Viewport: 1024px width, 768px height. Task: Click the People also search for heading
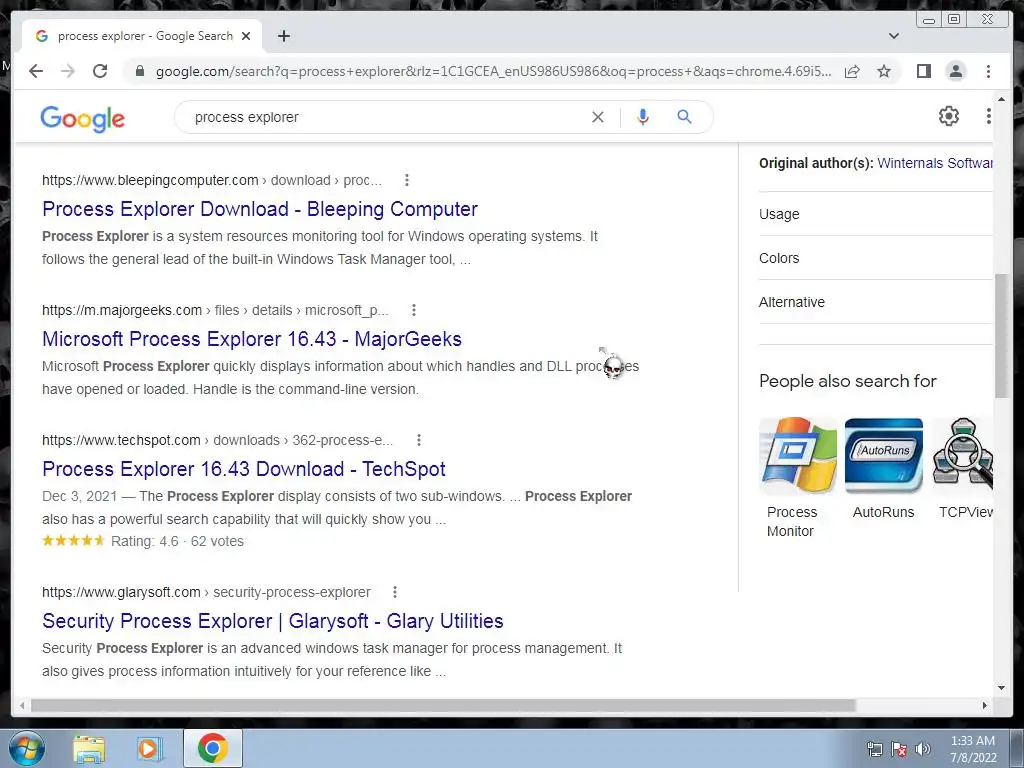pyautogui.click(x=848, y=381)
